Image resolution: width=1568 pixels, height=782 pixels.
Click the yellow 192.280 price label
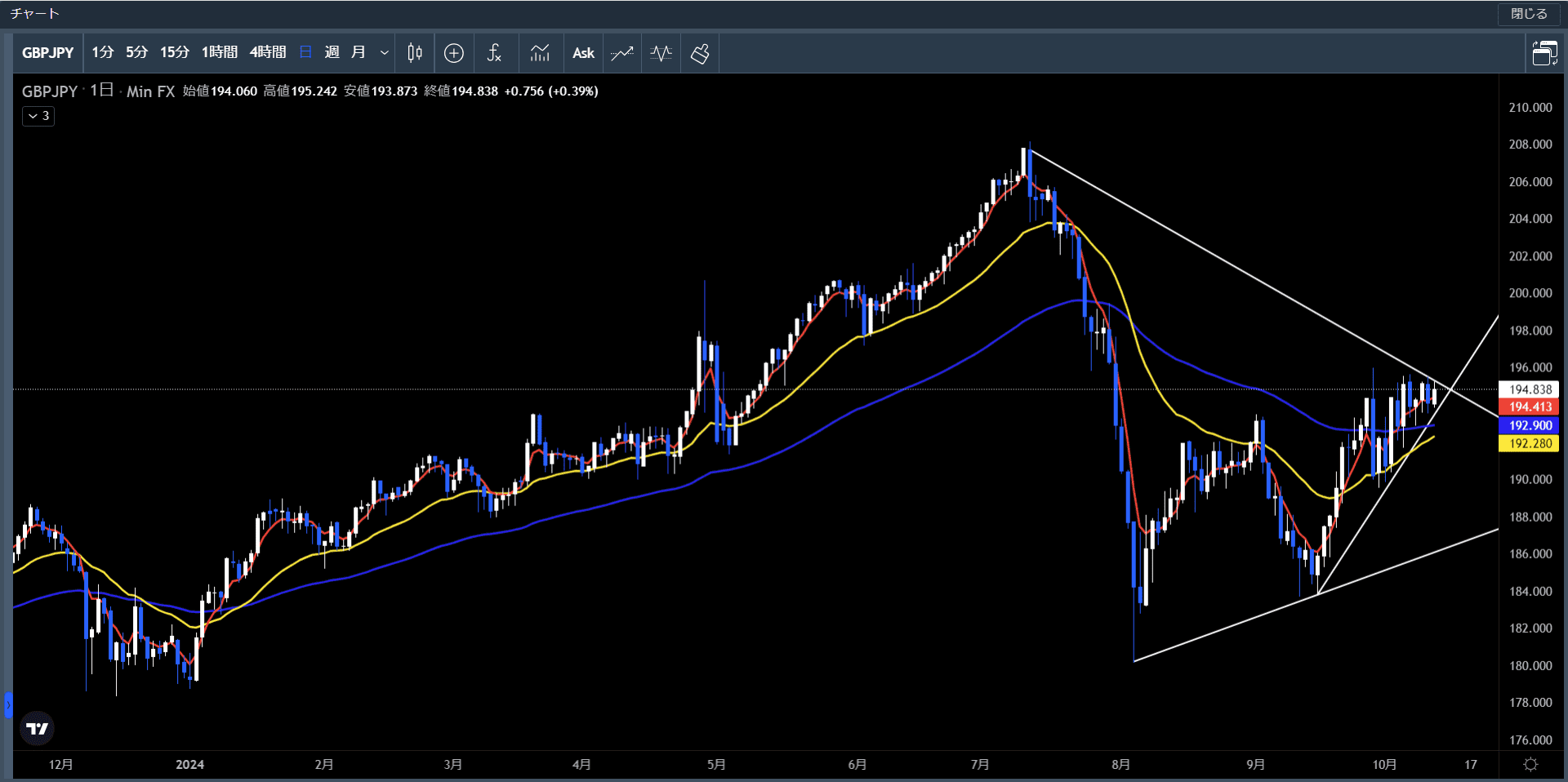coord(1529,443)
